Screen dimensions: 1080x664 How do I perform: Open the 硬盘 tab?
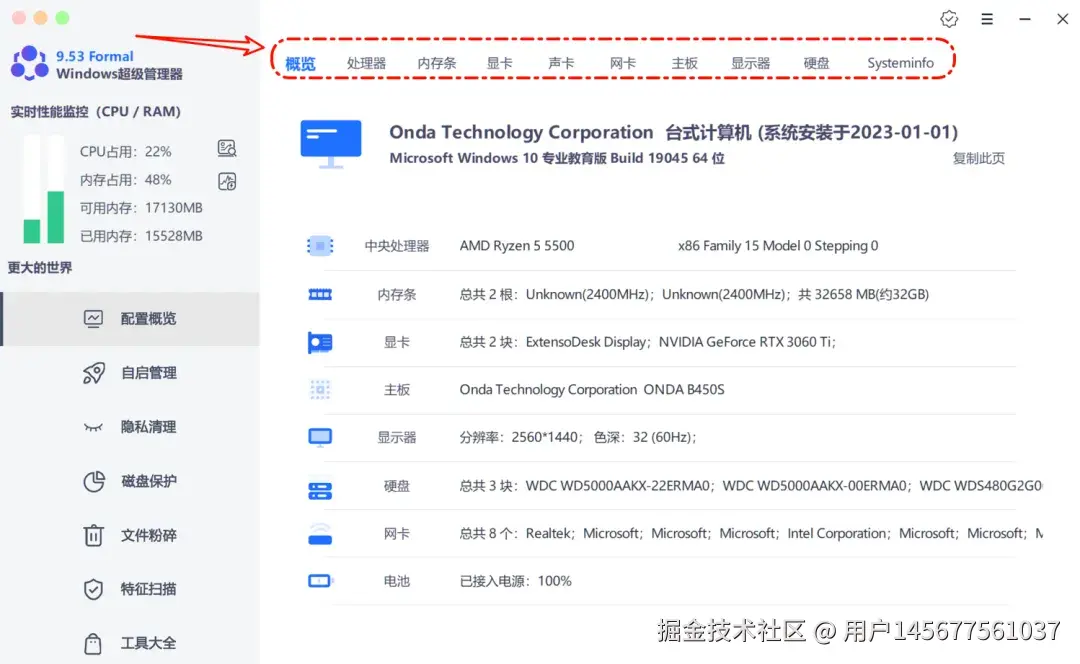tap(816, 63)
